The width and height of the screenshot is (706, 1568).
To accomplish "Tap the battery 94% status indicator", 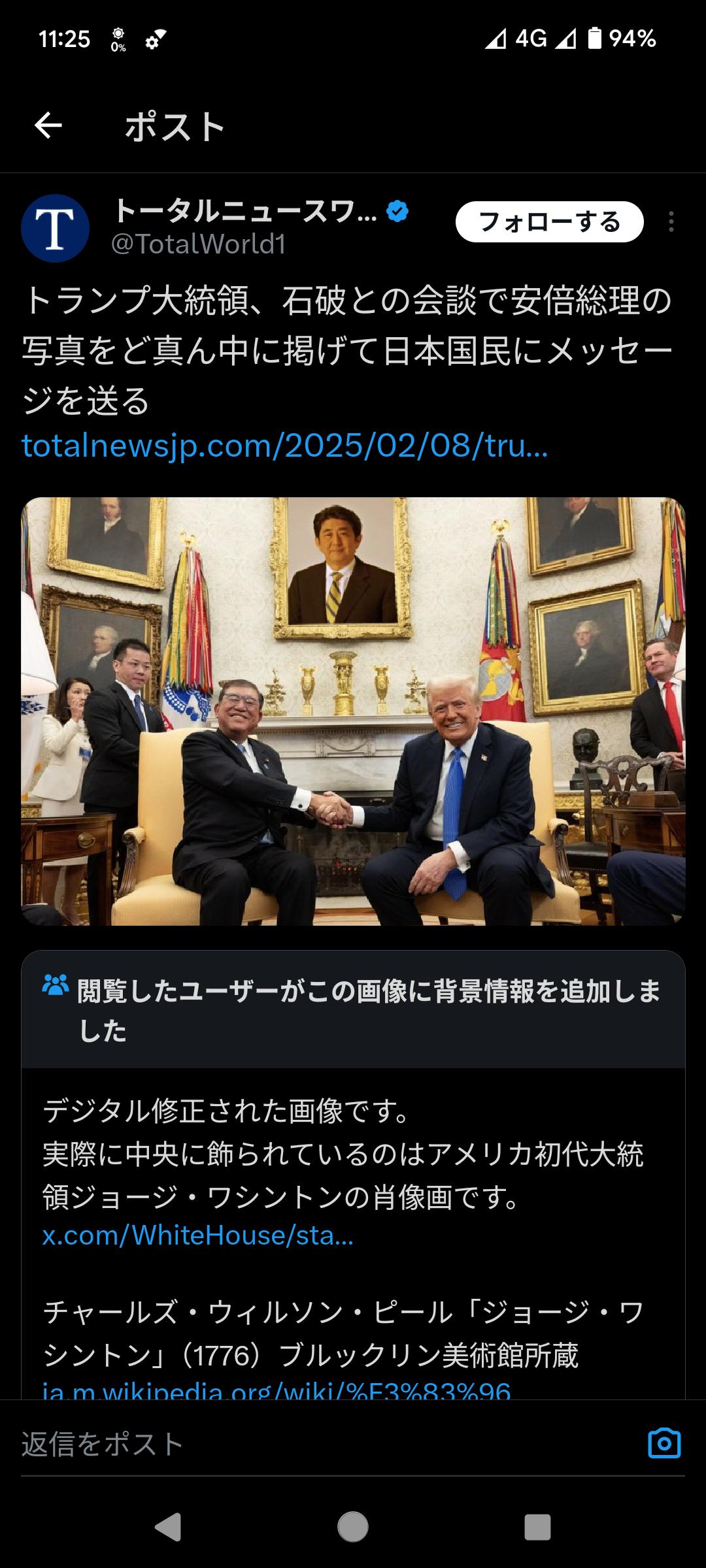I will pos(622,39).
